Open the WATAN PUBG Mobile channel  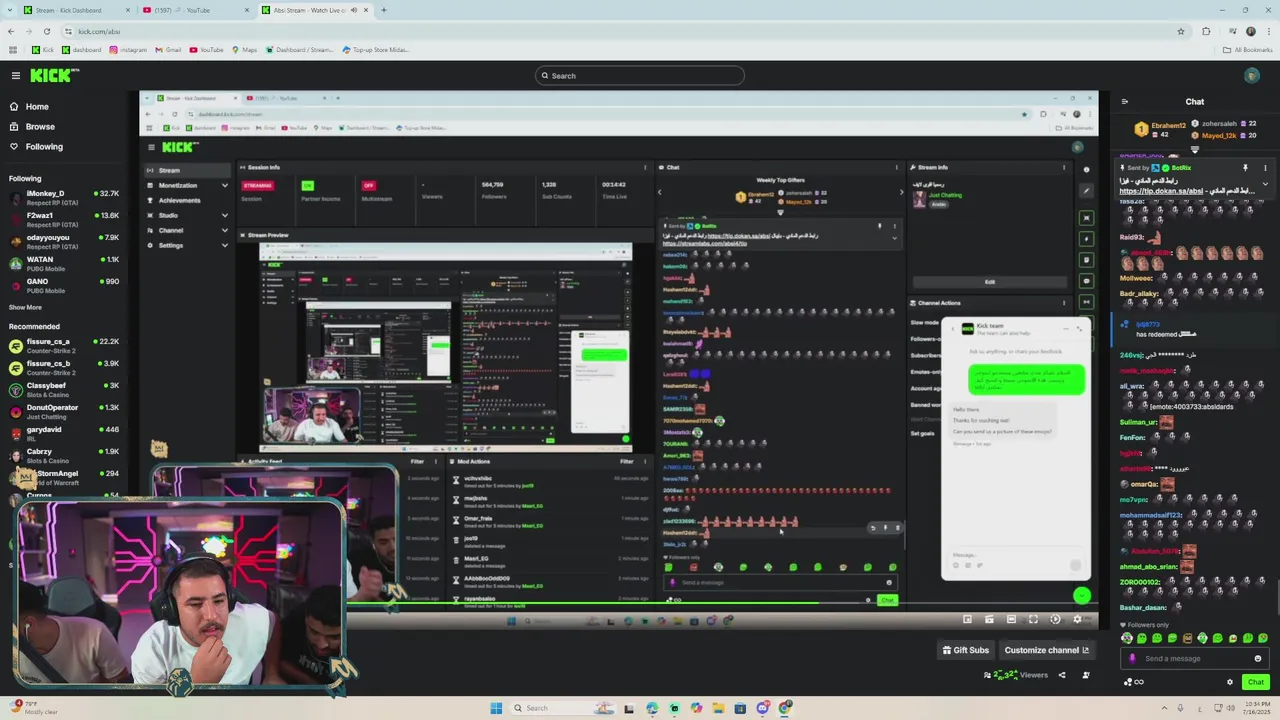point(63,263)
